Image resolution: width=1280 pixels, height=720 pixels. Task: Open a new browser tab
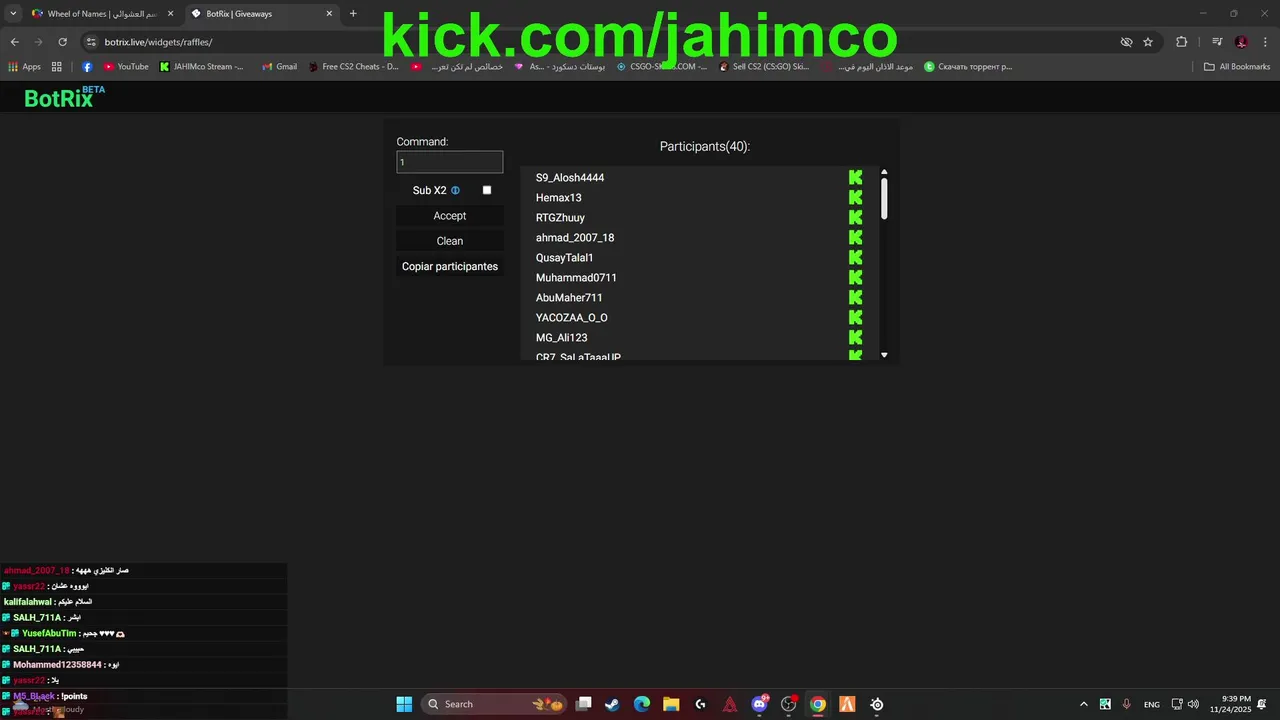[353, 14]
